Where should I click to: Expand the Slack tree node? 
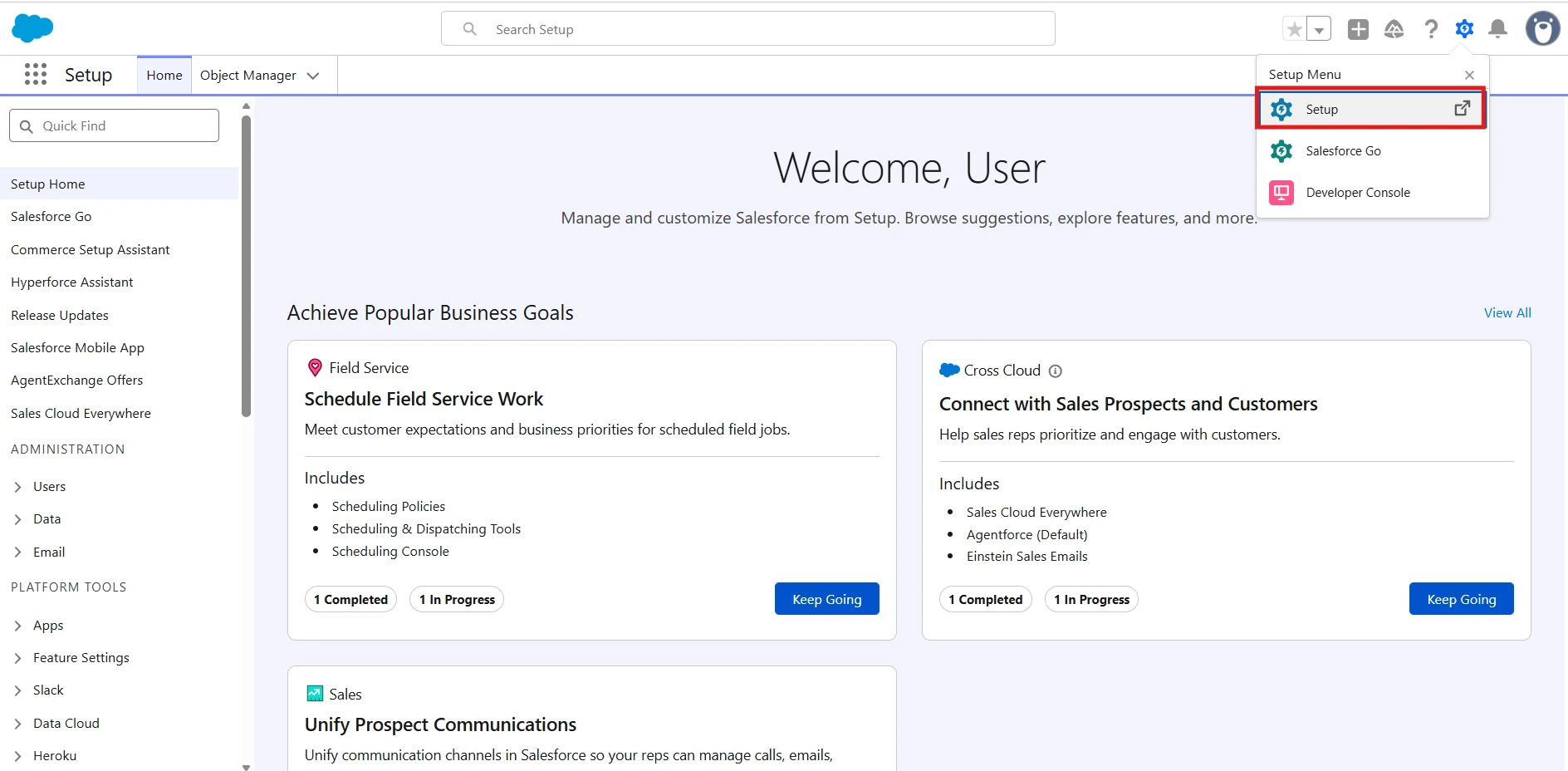[17, 690]
